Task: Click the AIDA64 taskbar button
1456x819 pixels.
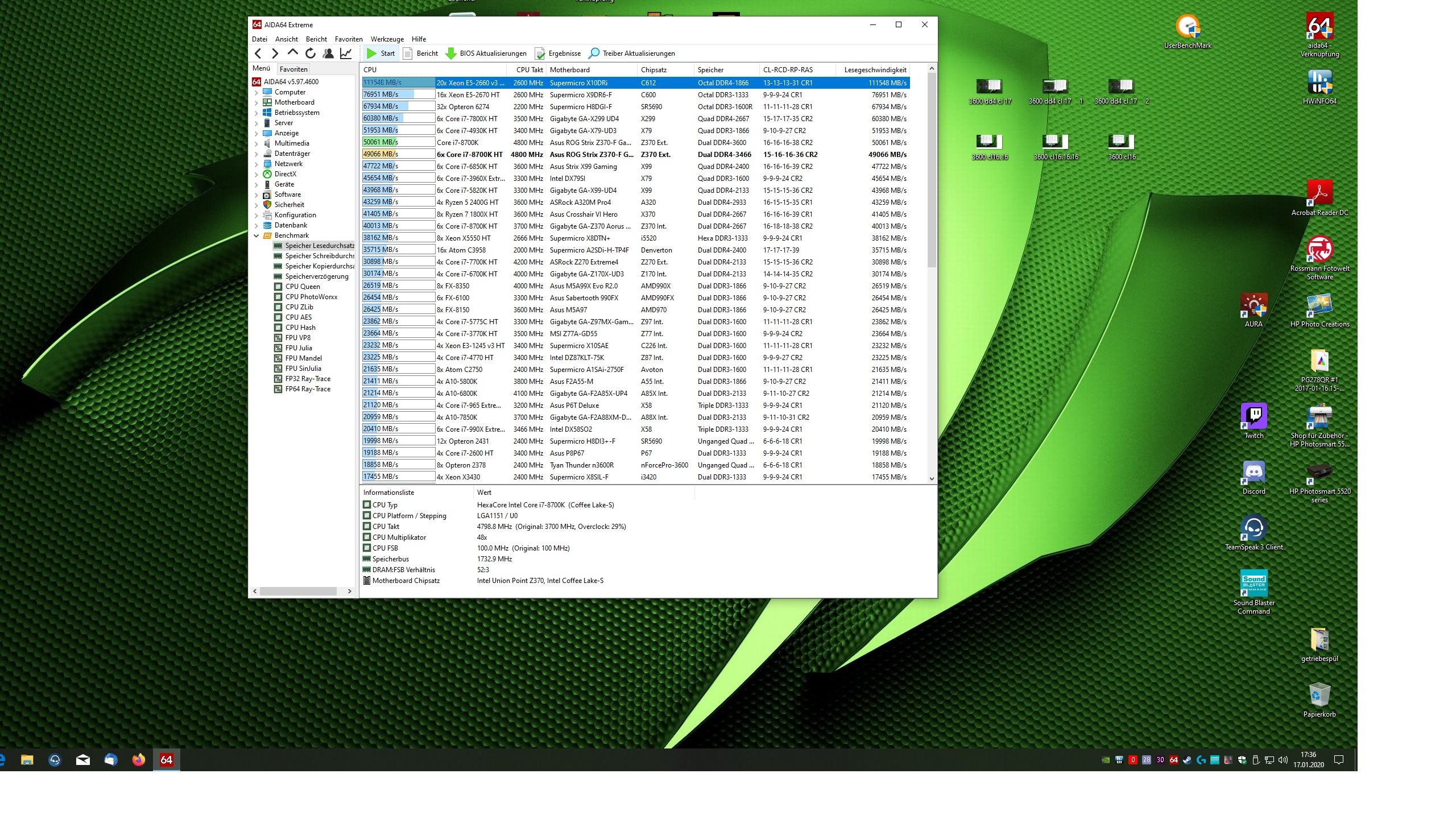Action: coord(166,760)
